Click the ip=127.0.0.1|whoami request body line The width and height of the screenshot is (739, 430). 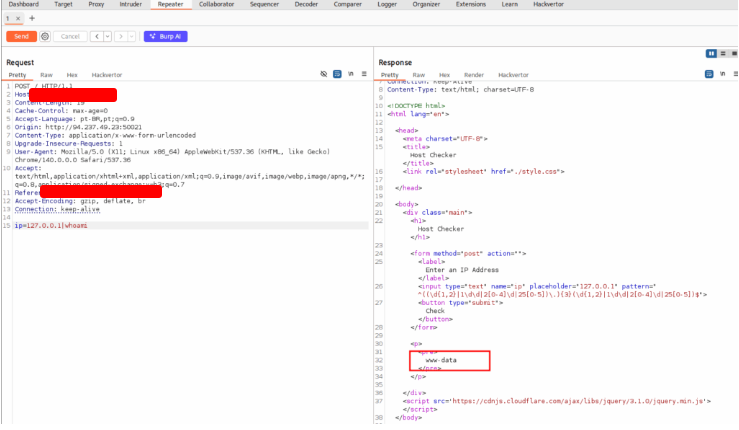coord(51,225)
